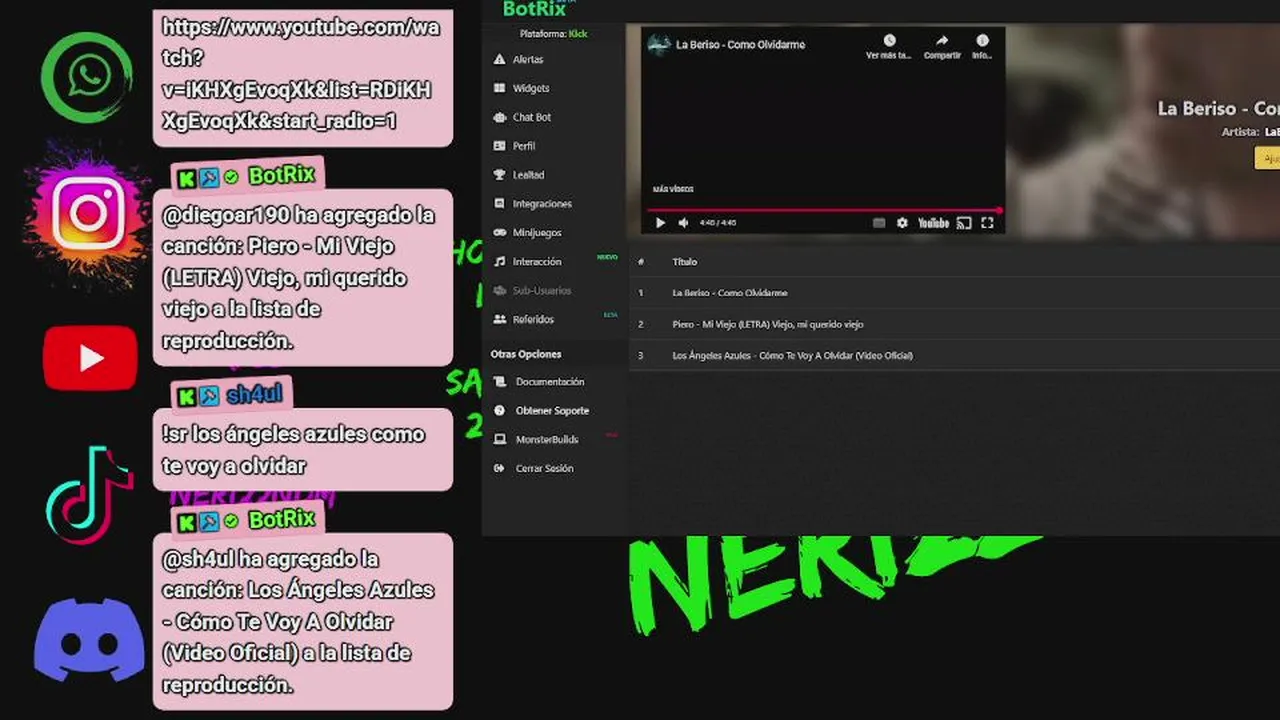
Task: Click the 4:40 / 4:40 time display
Action: point(718,223)
